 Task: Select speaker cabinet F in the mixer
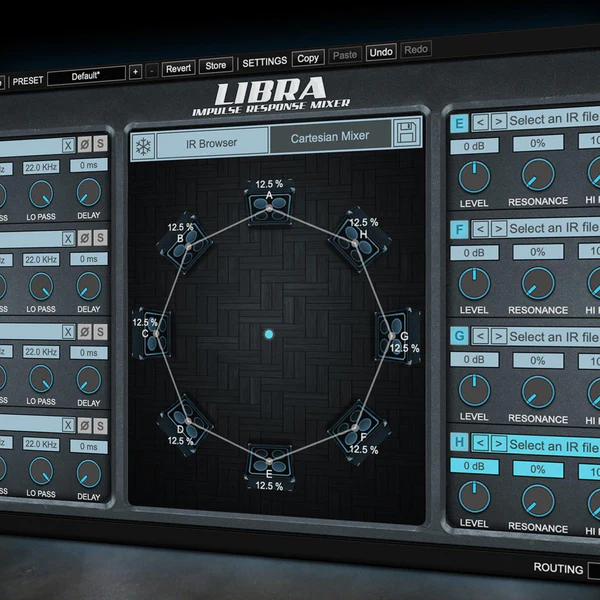click(359, 432)
